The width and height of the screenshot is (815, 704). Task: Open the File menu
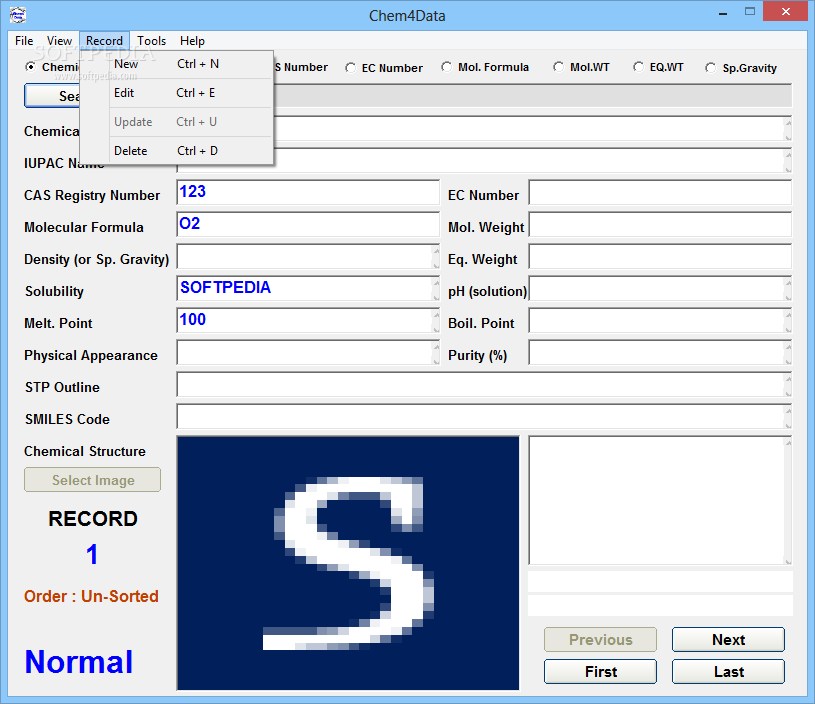tap(24, 41)
